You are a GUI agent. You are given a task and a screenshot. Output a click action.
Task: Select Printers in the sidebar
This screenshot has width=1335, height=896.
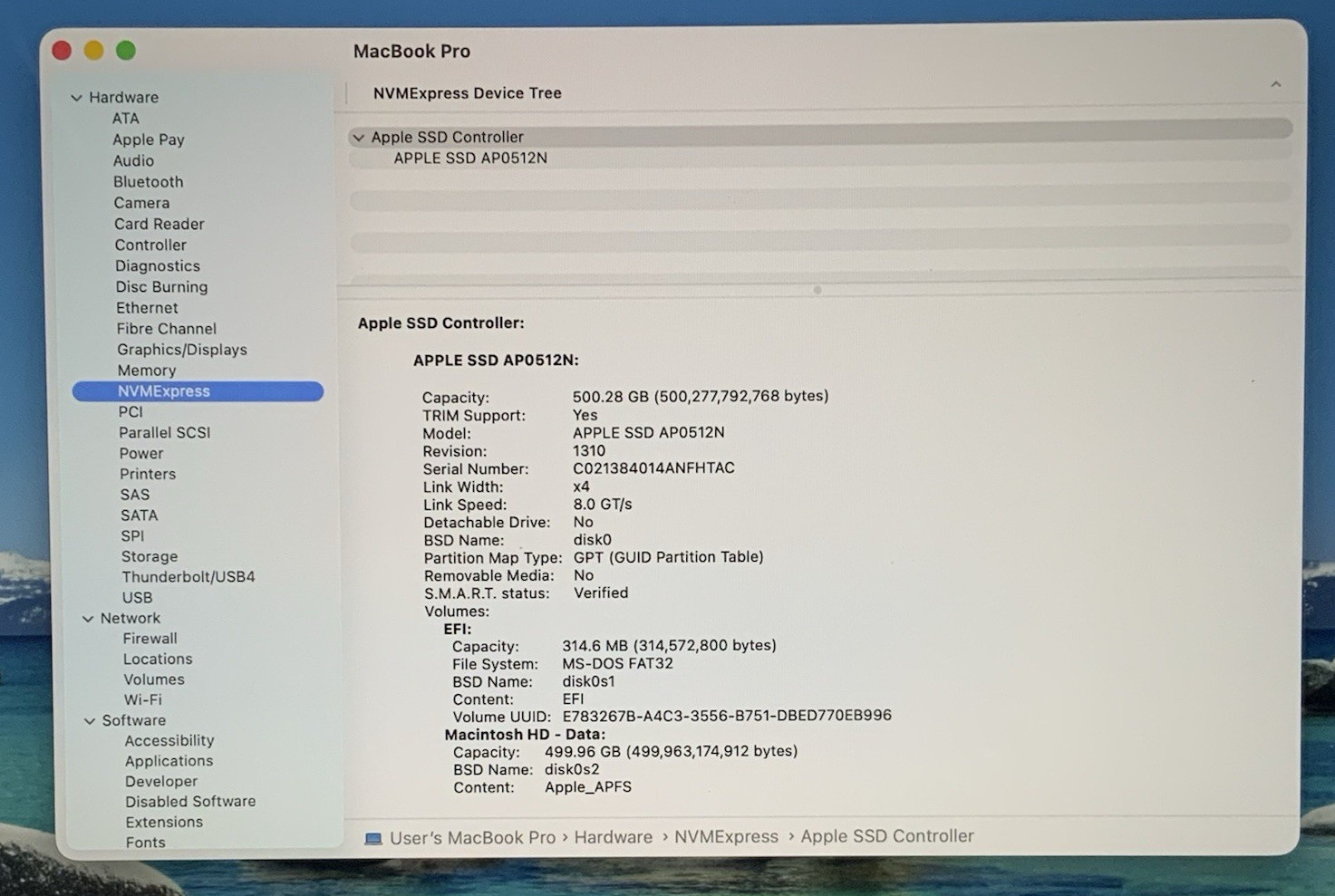[x=148, y=474]
